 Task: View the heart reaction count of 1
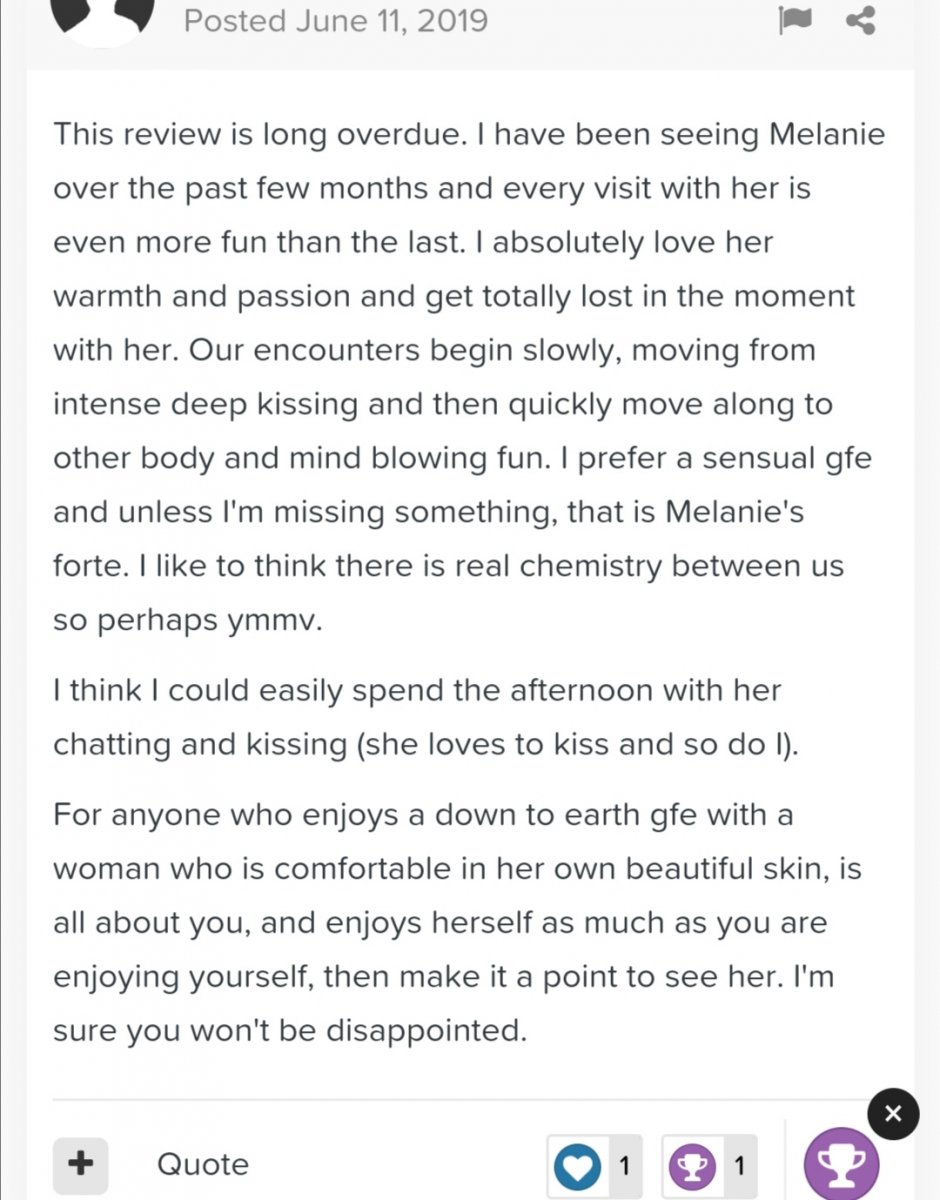[x=624, y=1166]
